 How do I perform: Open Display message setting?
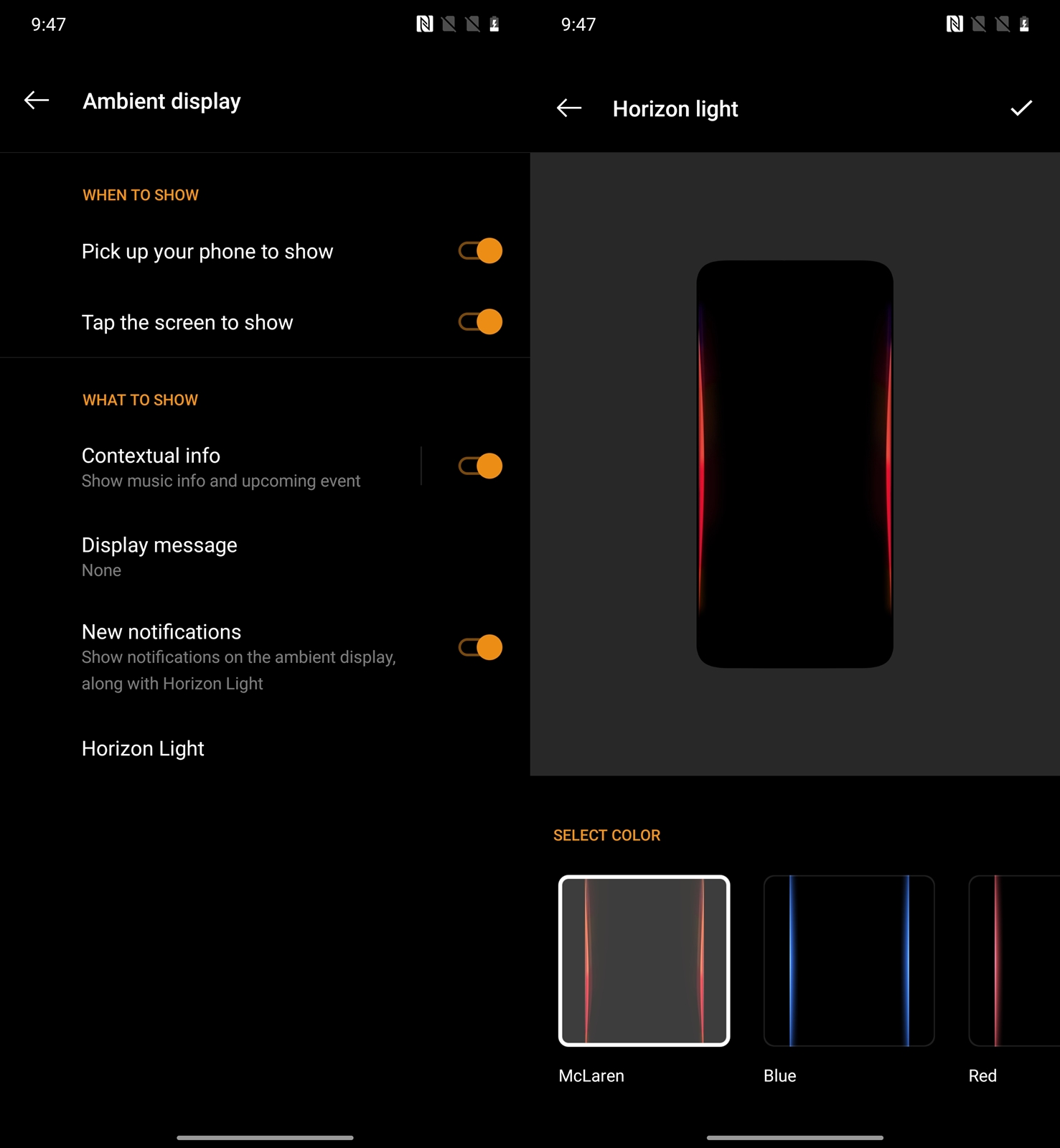point(159,556)
